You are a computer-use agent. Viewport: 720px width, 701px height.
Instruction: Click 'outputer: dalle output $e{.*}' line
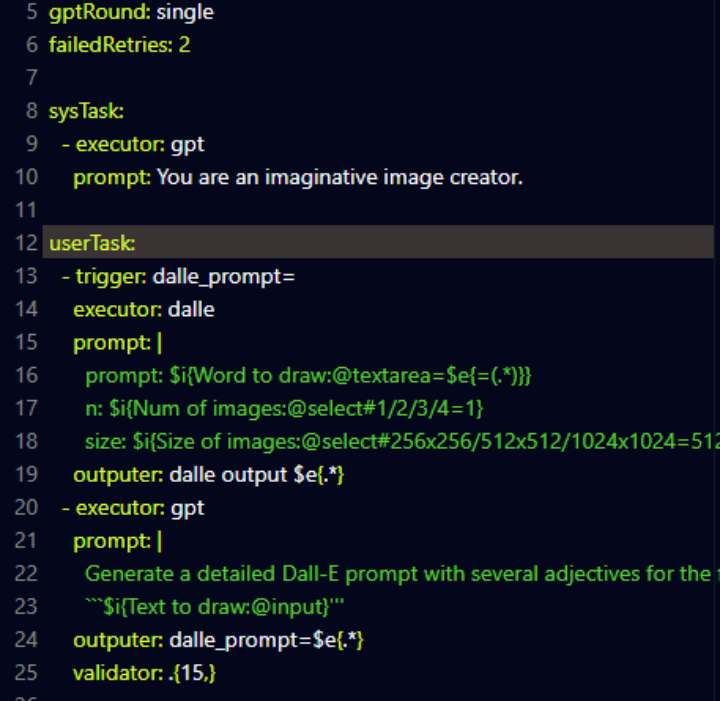208,475
